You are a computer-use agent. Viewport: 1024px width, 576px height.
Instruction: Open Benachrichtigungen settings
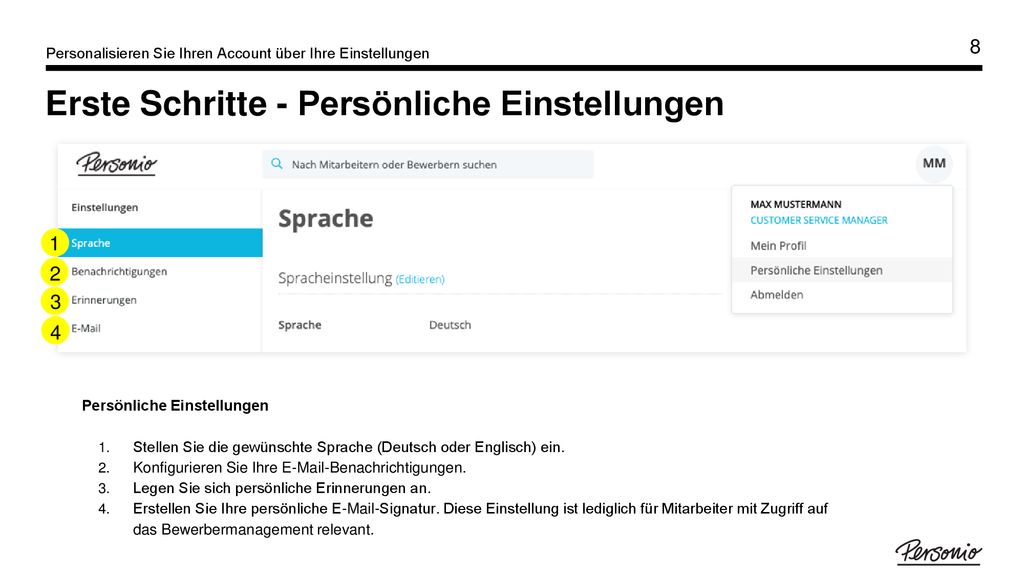click(120, 272)
